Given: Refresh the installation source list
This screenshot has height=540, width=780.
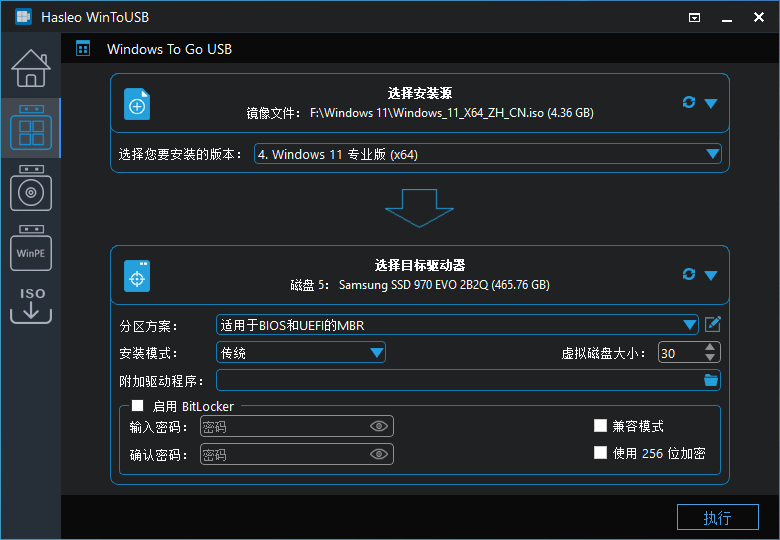Looking at the screenshot, I should (688, 102).
